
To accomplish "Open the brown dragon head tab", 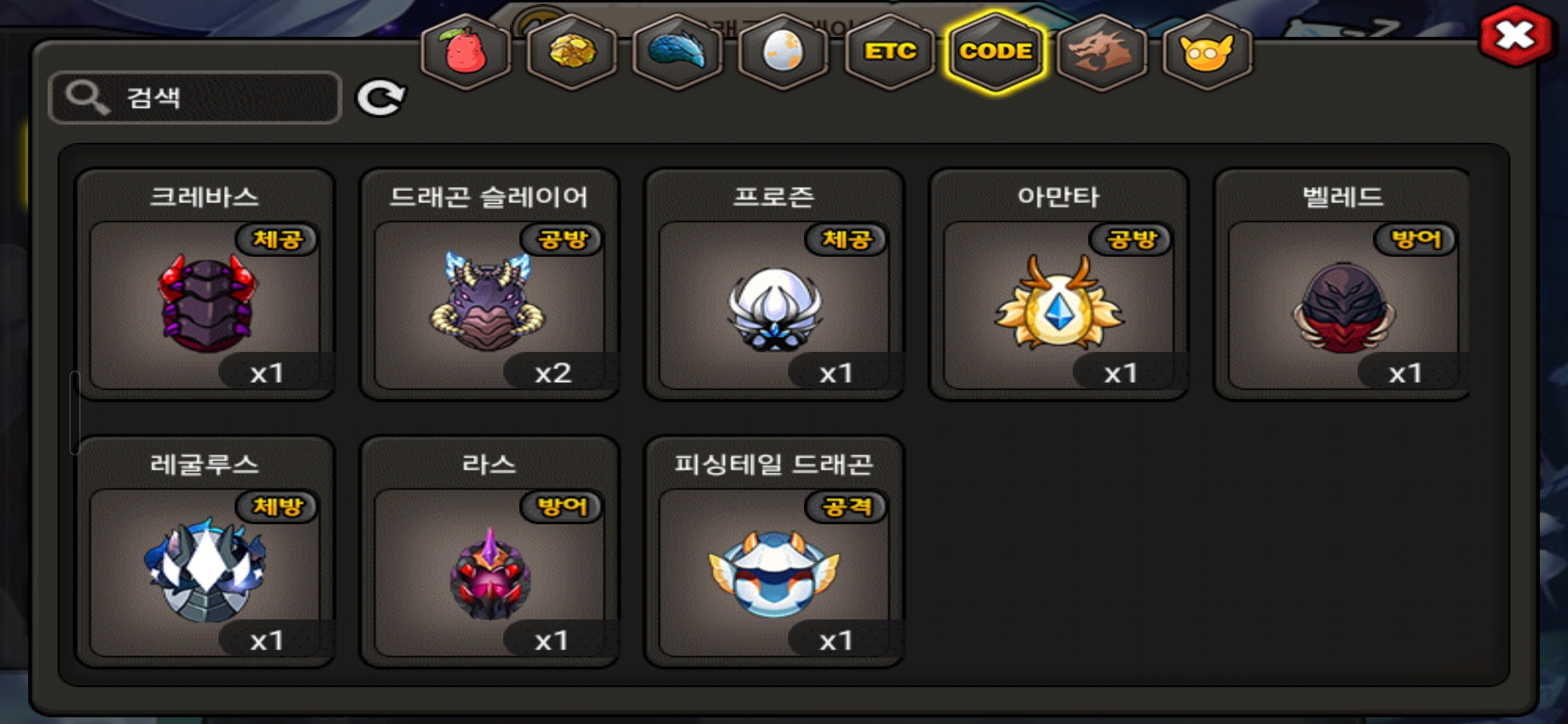I will tap(1101, 52).
